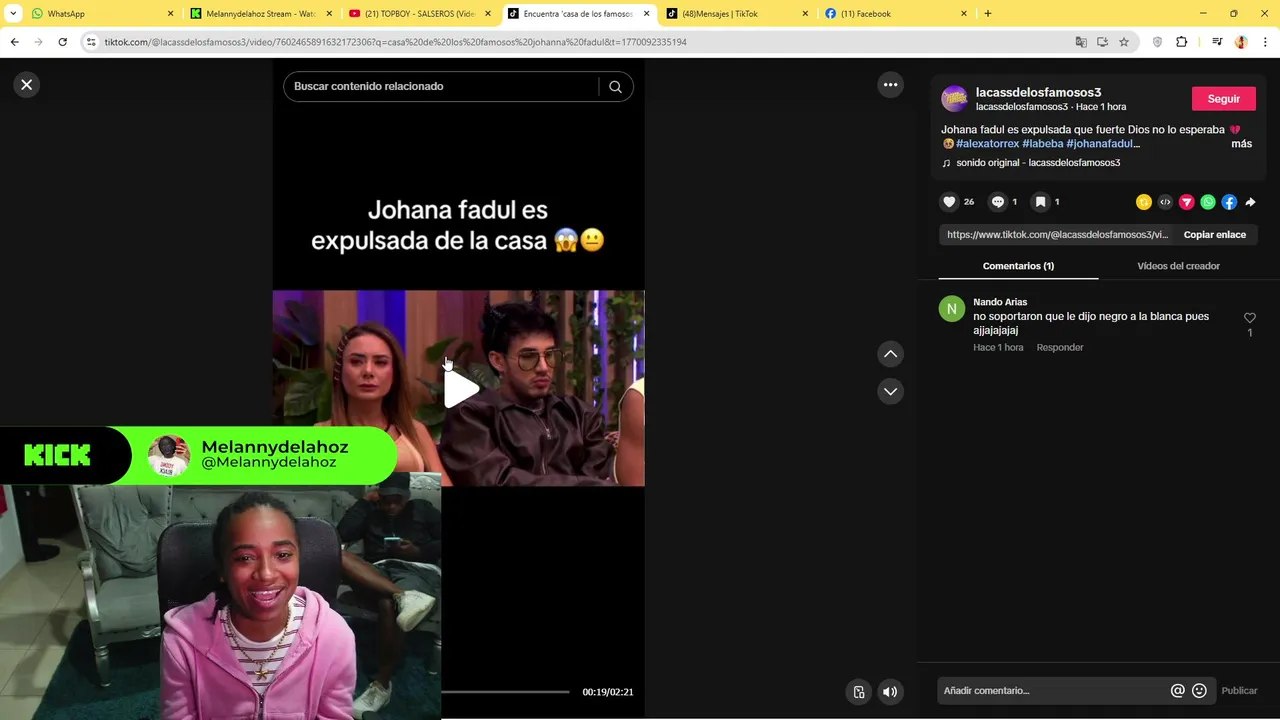The image size is (1280, 720).
Task: Open the media controls icon in toolbar
Action: pyautogui.click(x=1217, y=42)
